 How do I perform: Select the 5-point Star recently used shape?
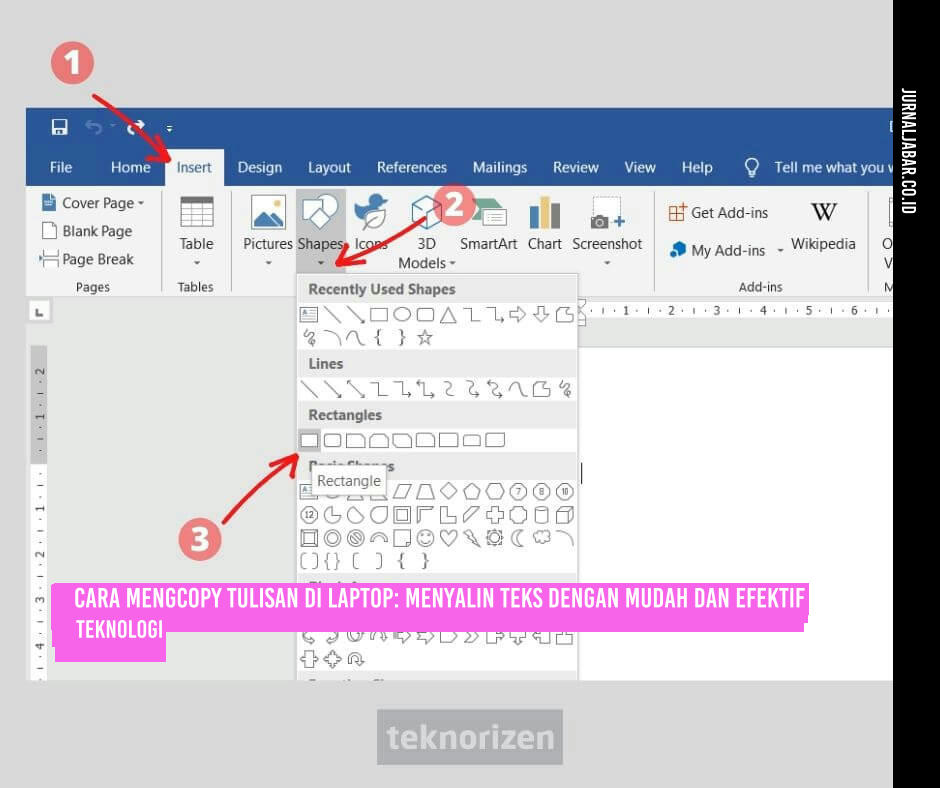[424, 338]
